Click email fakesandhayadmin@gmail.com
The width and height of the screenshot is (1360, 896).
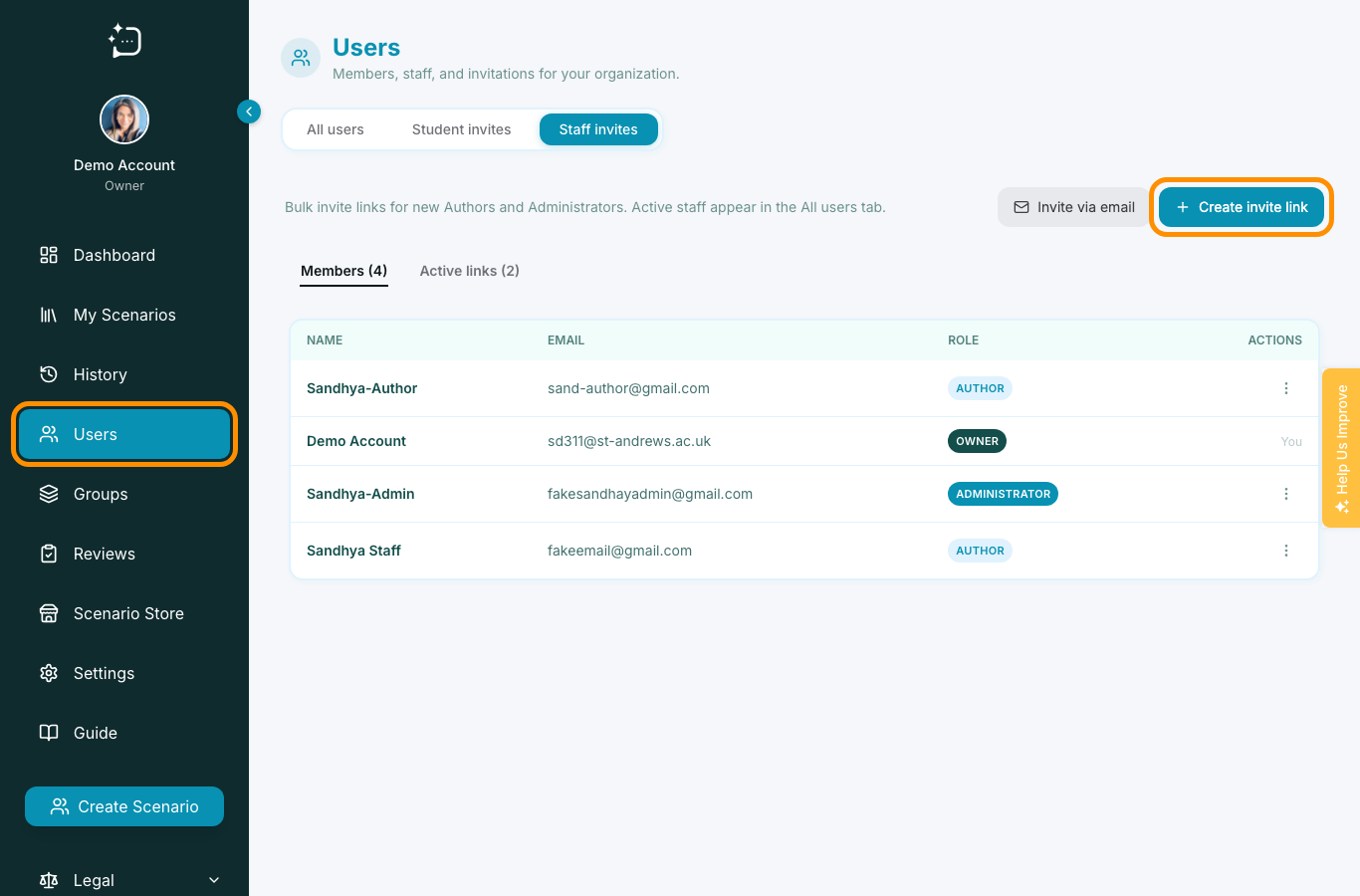(650, 494)
